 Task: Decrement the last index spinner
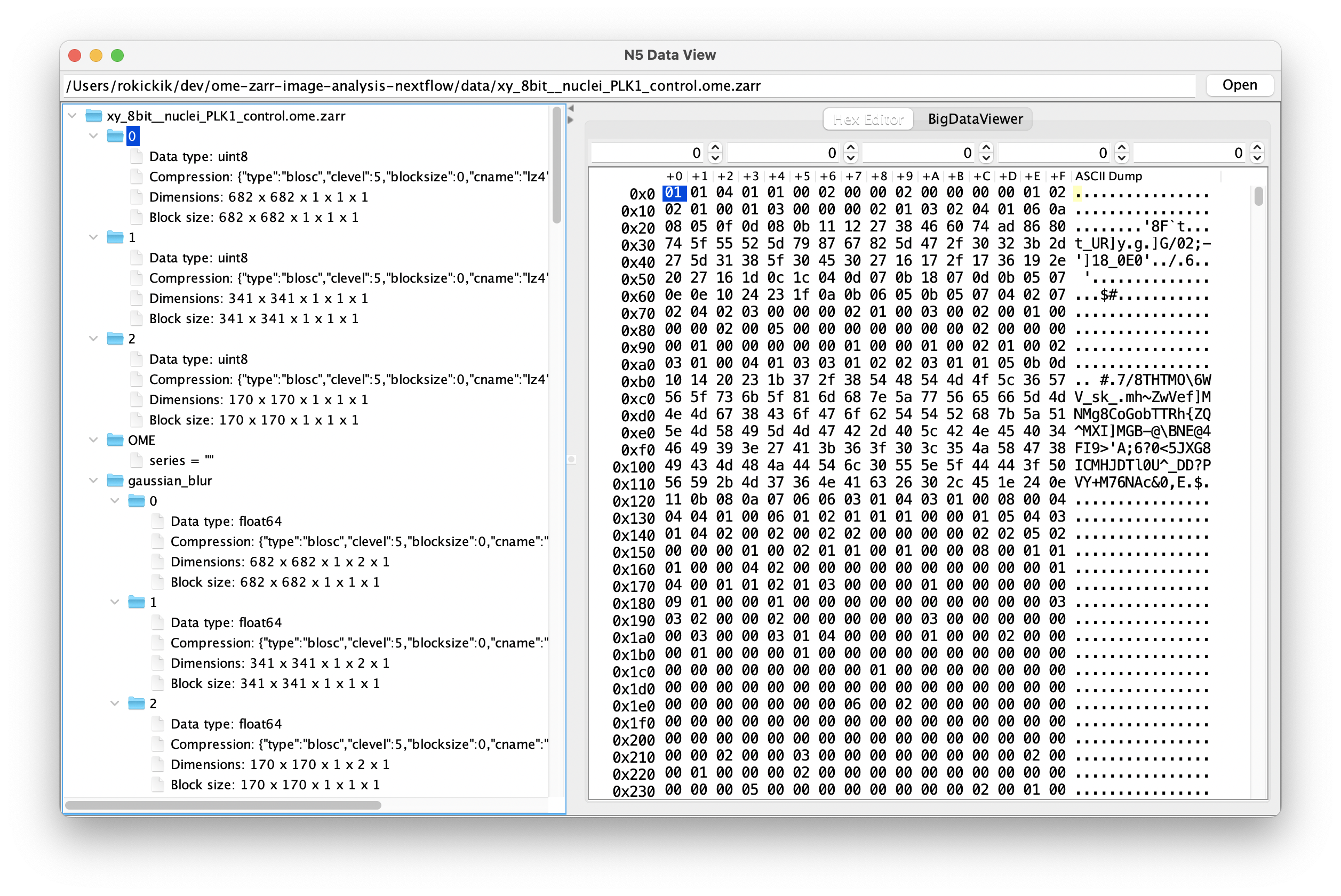click(1257, 158)
